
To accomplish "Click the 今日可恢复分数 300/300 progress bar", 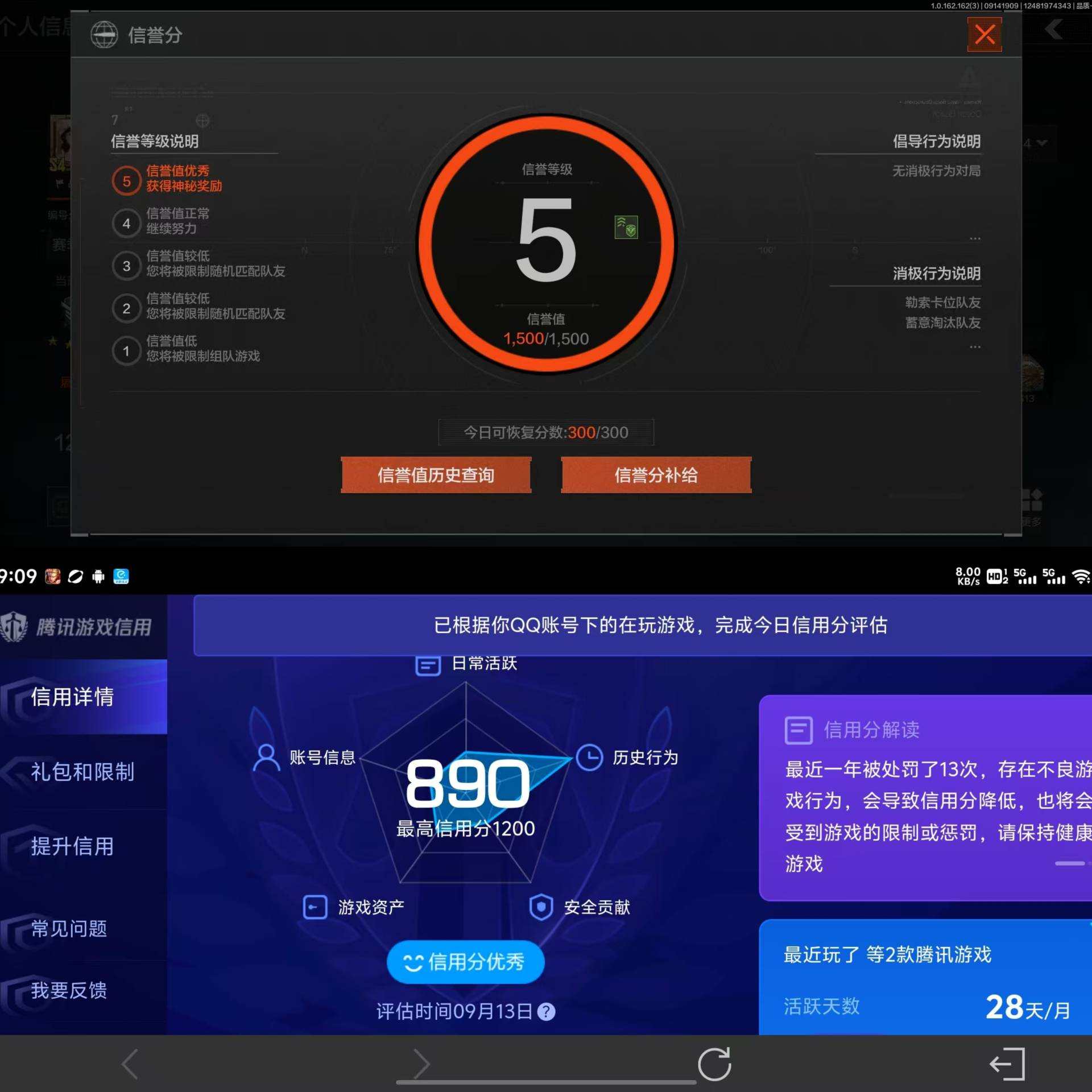I will pyautogui.click(x=545, y=432).
